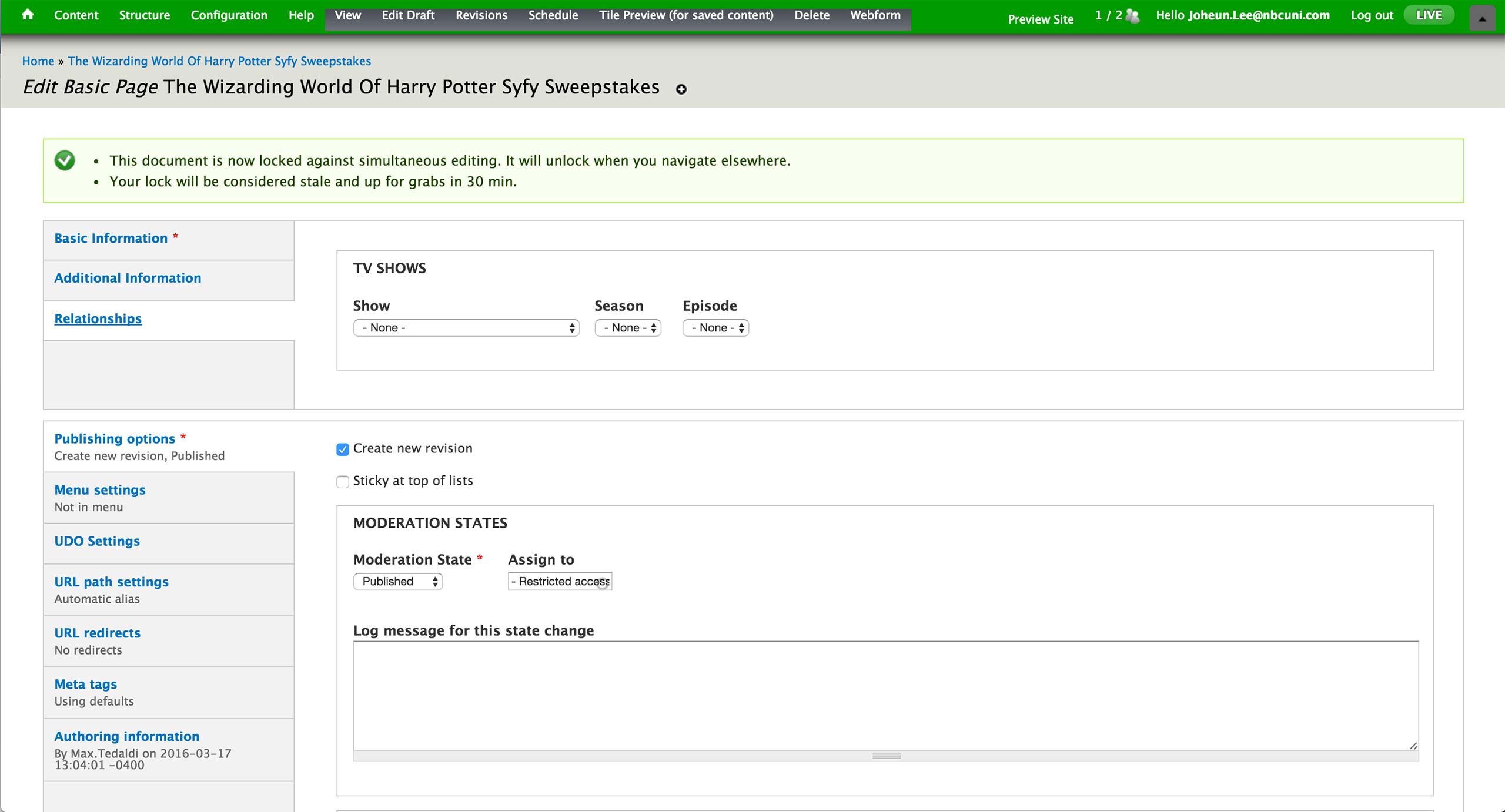Click the LIVE environment toggle
The image size is (1505, 812).
coord(1429,15)
